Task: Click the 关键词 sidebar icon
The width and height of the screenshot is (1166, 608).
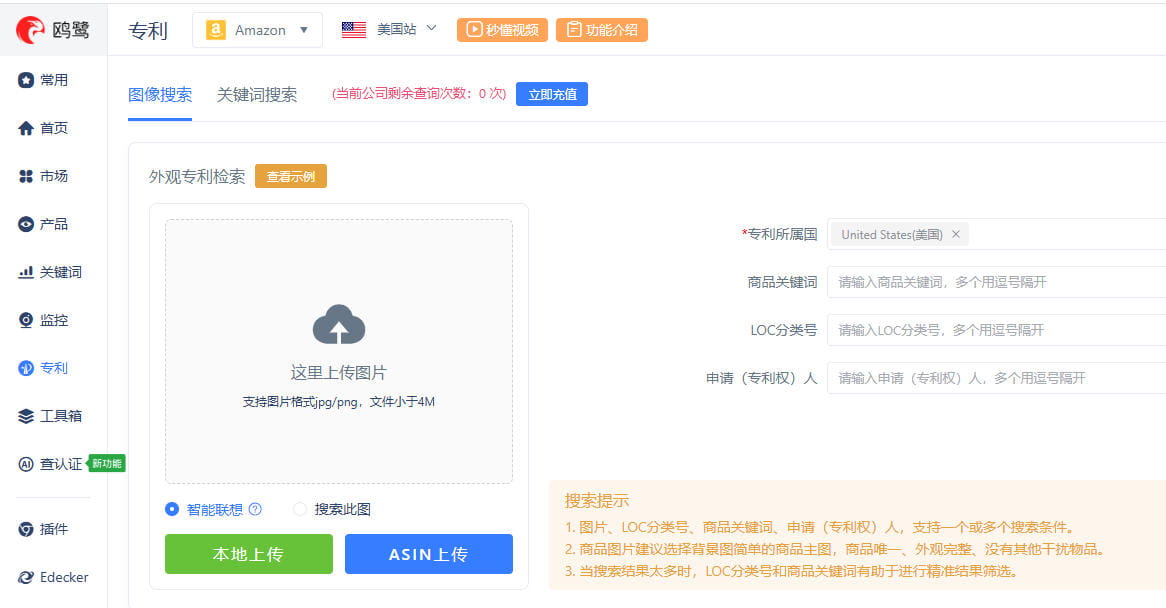Action: pos(49,272)
